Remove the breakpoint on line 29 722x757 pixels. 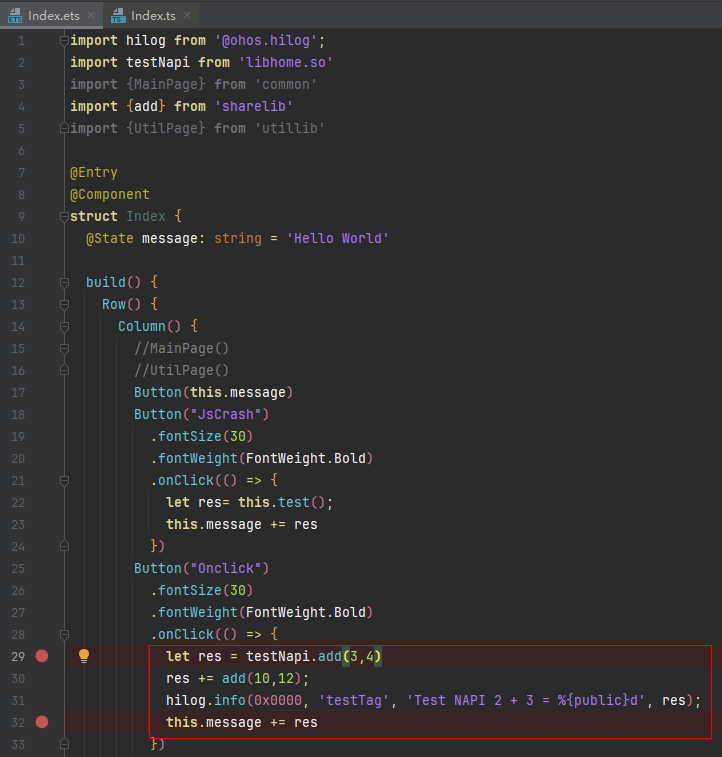click(x=42, y=656)
